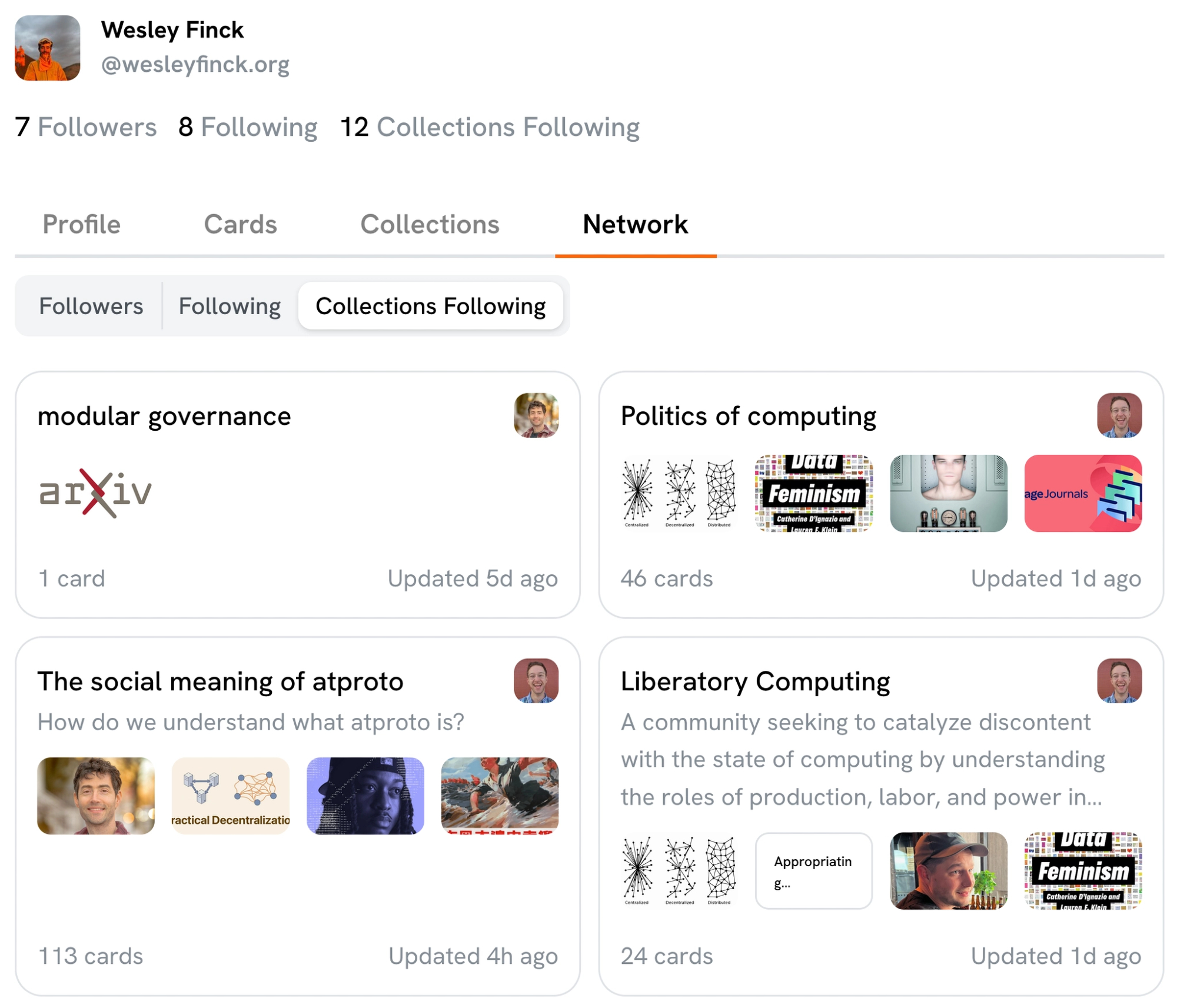This screenshot has height=1008, width=1177.
Task: Click the Politics of computing owner avatar
Action: tap(1119, 415)
